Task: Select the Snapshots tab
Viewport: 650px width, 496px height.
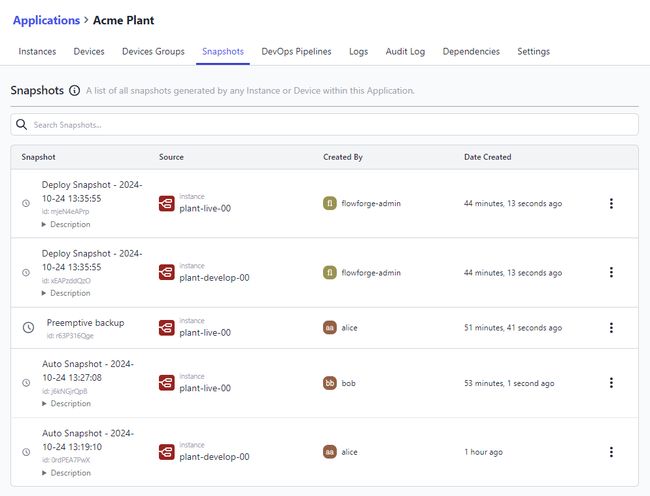Action: coord(223,51)
